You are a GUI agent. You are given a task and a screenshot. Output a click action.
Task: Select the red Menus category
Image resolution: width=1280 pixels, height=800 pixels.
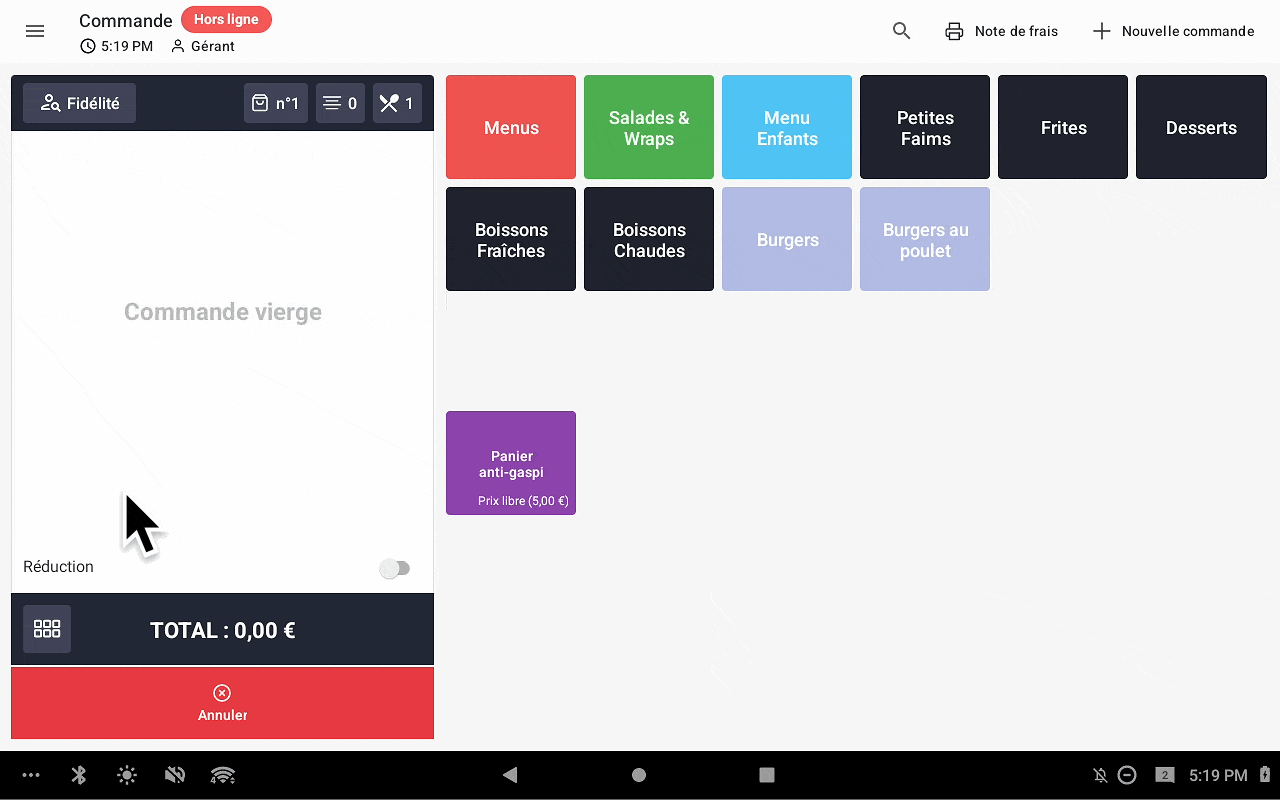point(511,128)
